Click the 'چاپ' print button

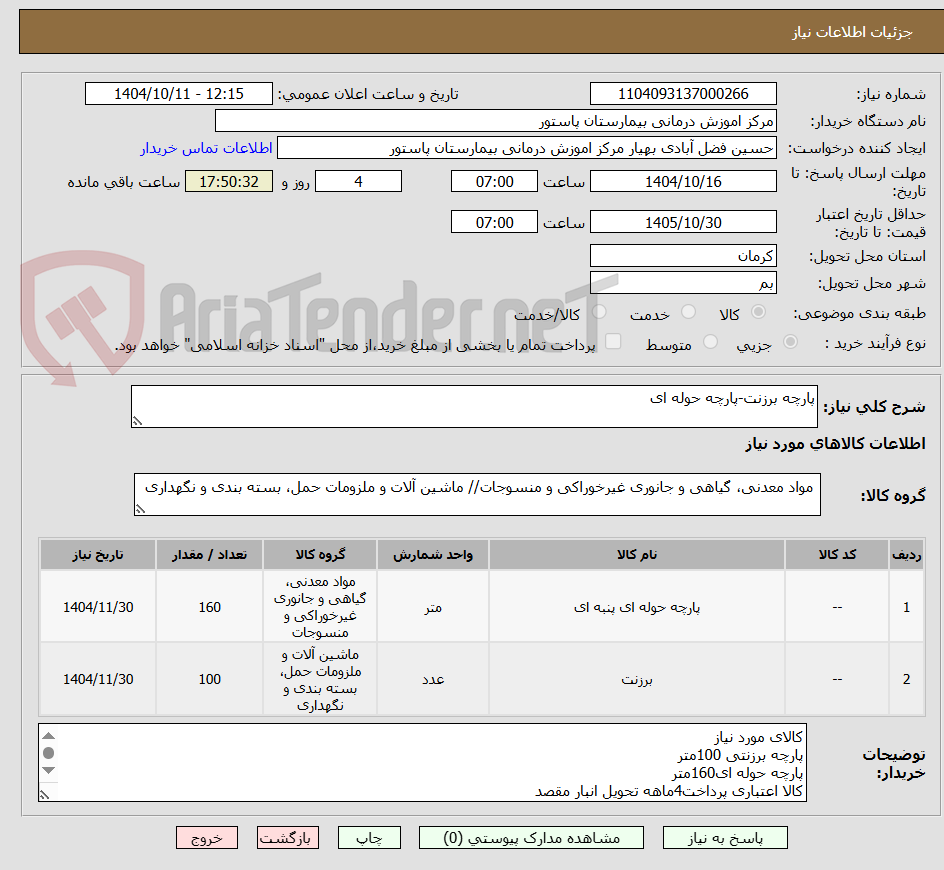(369, 837)
